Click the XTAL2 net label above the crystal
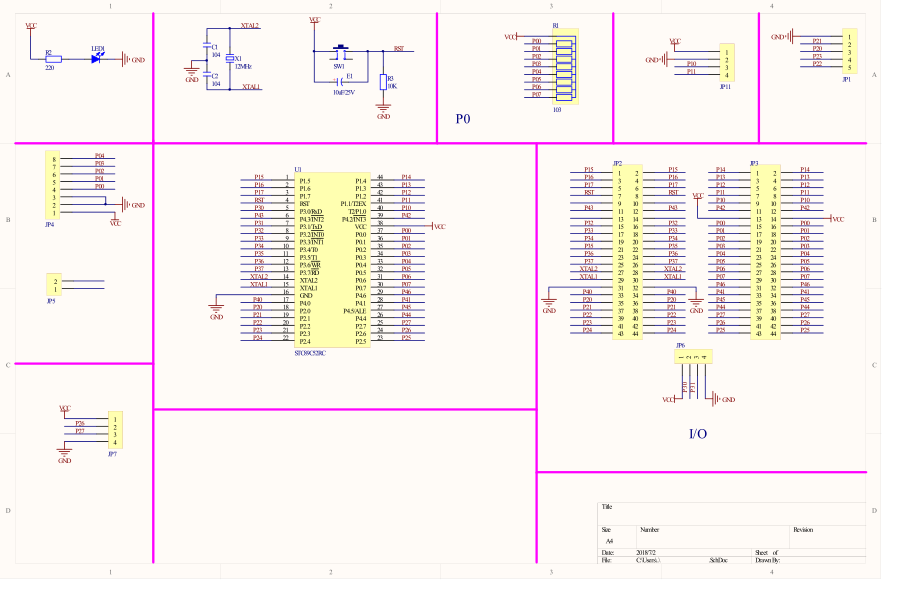 tap(249, 25)
